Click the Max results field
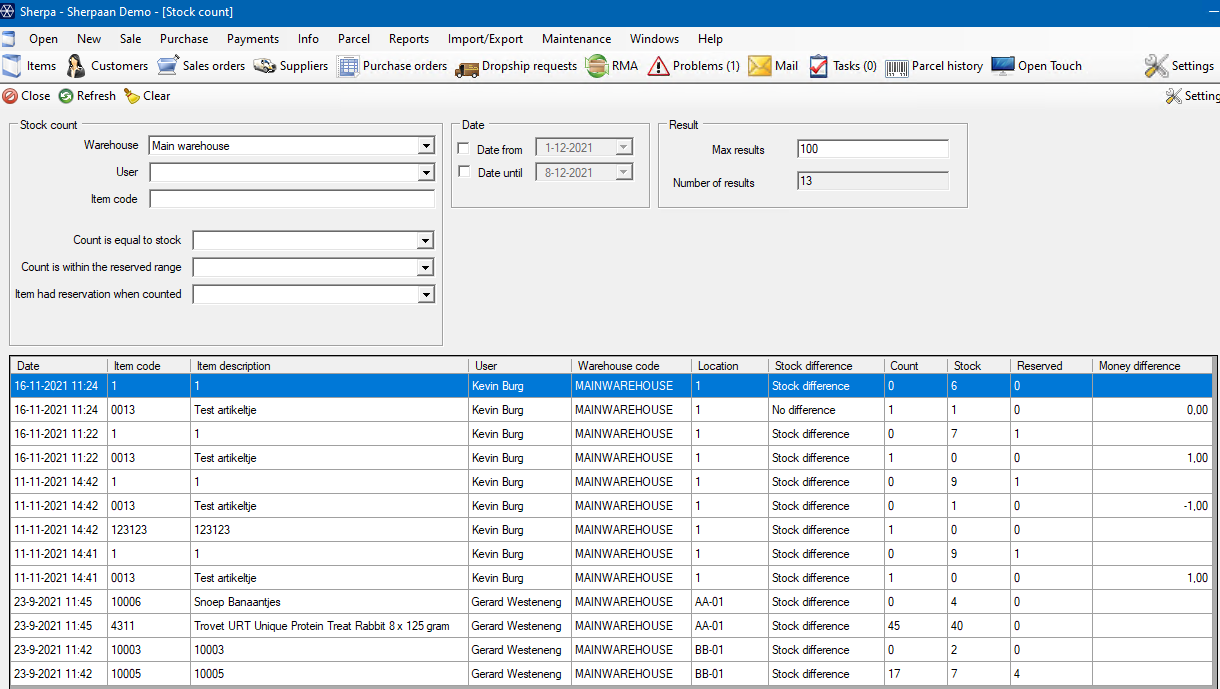 pos(873,149)
